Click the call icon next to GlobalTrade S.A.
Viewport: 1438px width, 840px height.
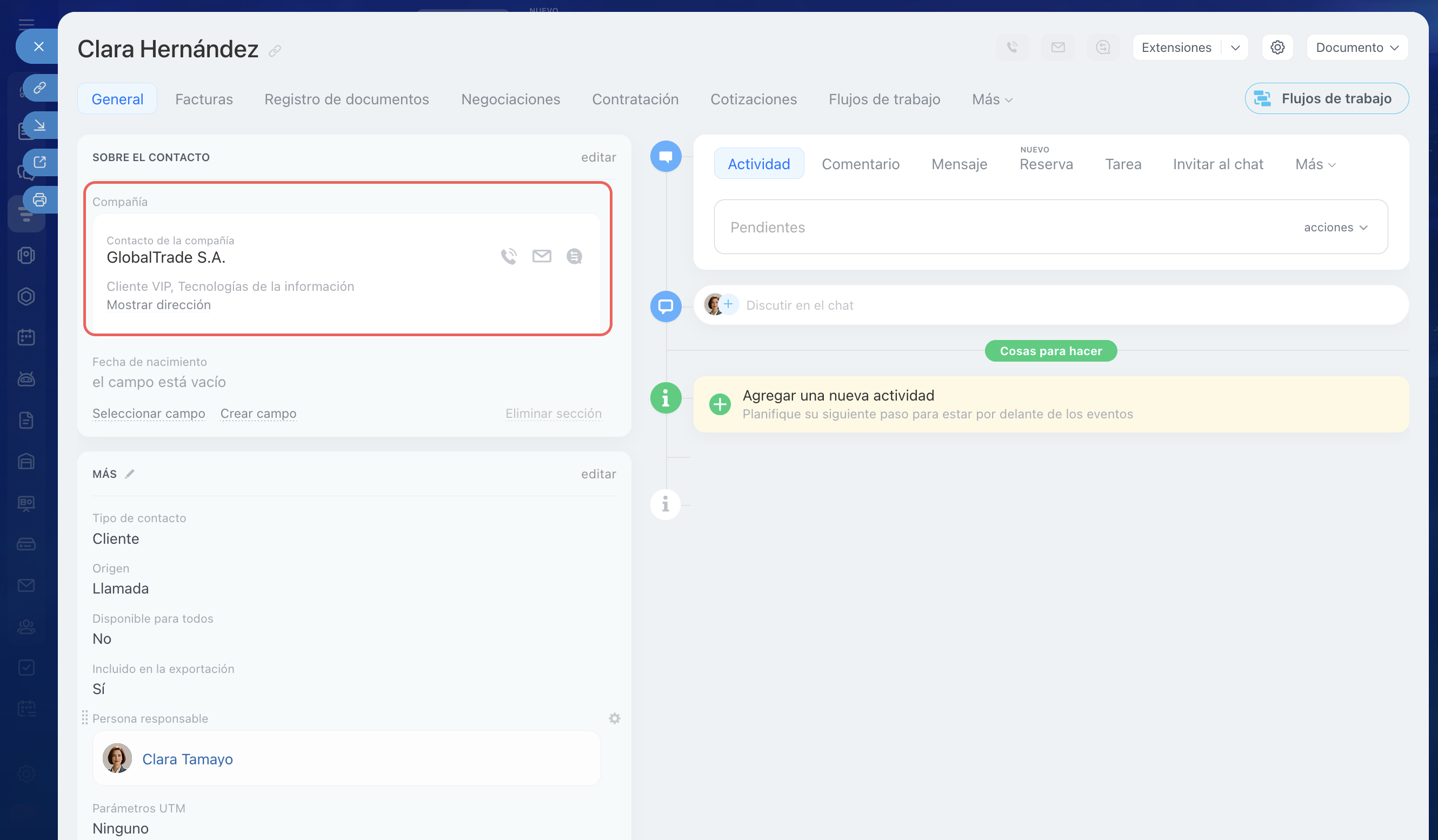coord(508,256)
